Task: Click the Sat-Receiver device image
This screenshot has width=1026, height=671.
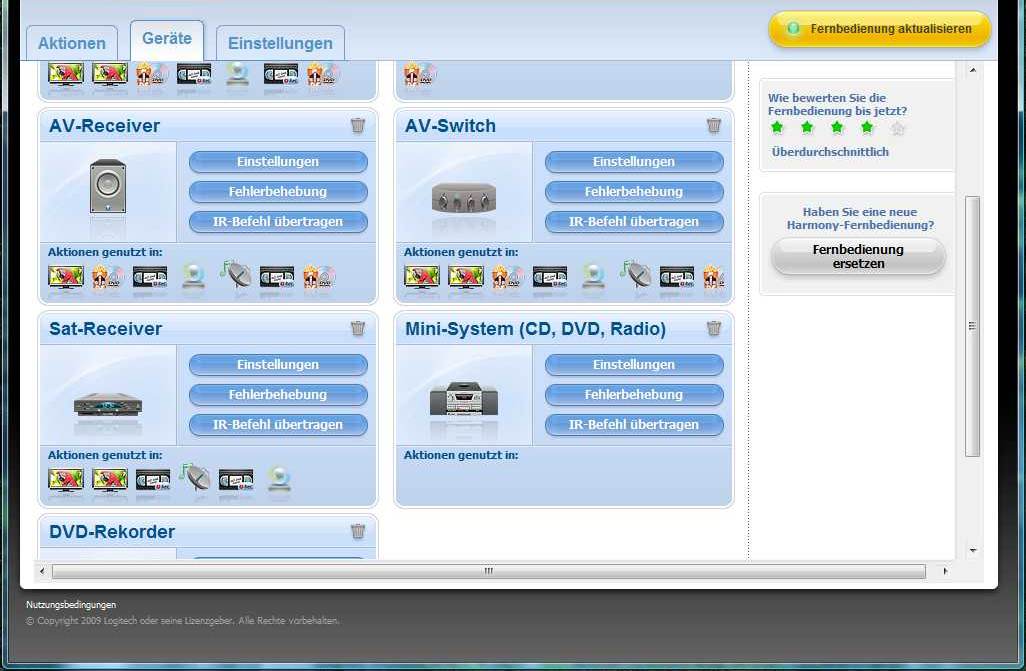Action: (108, 404)
